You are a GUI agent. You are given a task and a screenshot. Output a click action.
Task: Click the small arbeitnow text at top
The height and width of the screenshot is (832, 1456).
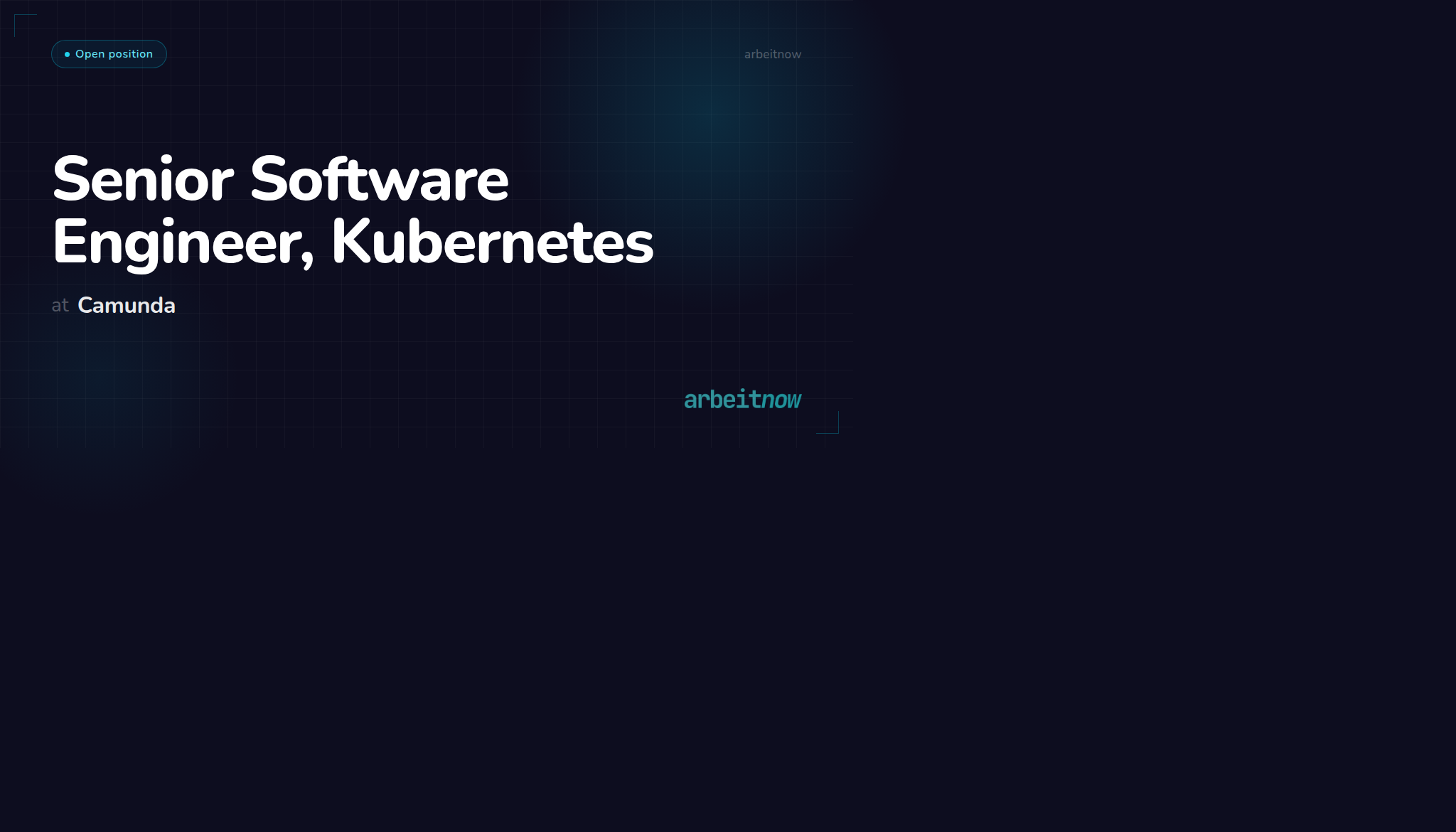(x=773, y=54)
